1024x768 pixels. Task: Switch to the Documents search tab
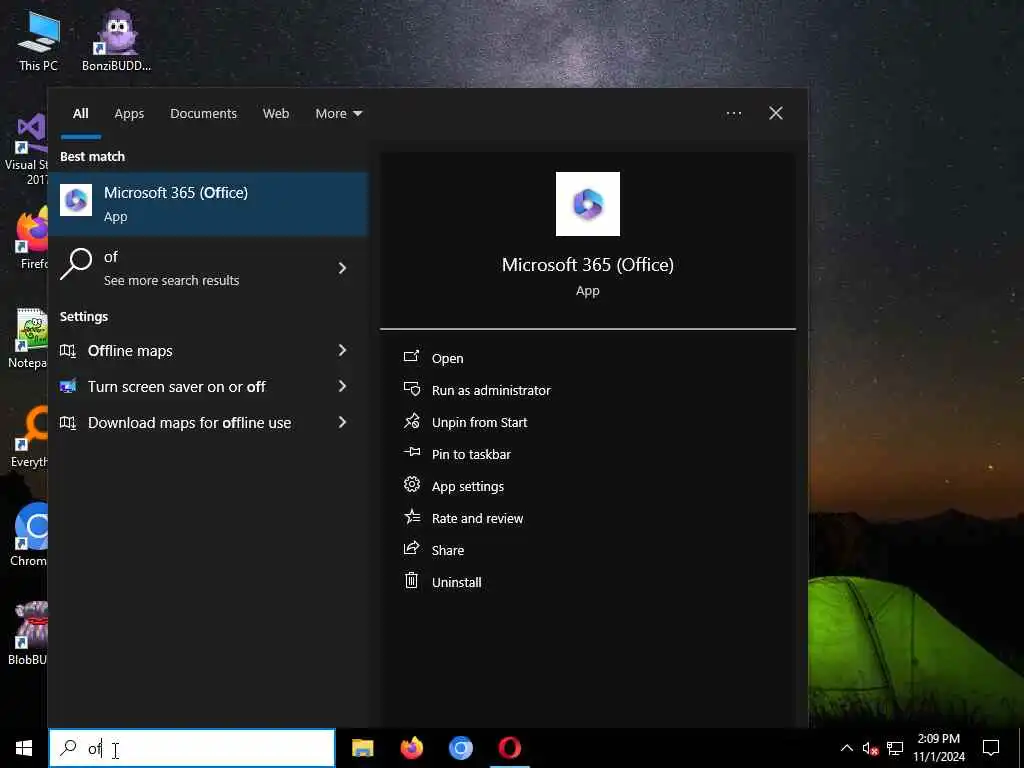pos(203,114)
